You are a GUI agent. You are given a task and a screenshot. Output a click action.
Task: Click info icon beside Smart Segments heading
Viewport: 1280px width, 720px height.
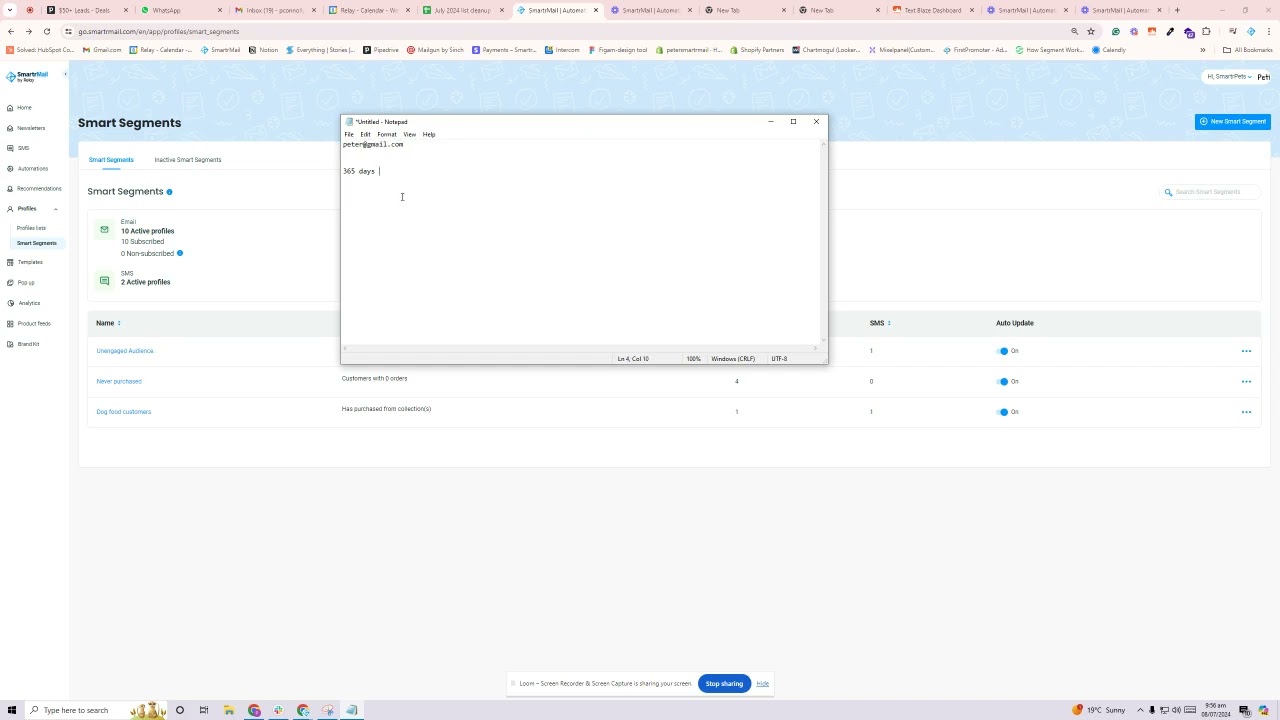169,192
